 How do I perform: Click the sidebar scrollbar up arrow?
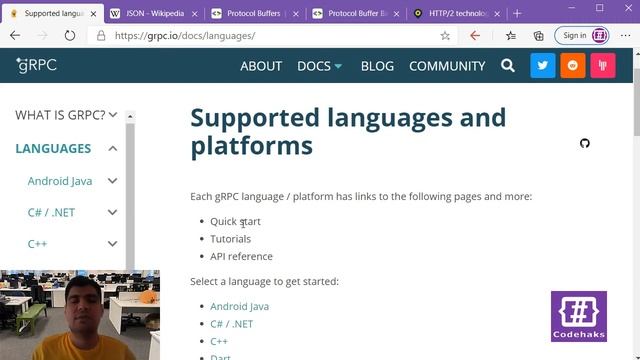(x=130, y=116)
